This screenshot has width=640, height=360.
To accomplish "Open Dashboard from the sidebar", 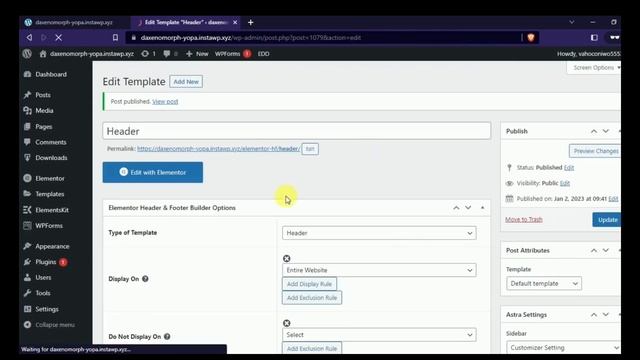I will pos(51,74).
